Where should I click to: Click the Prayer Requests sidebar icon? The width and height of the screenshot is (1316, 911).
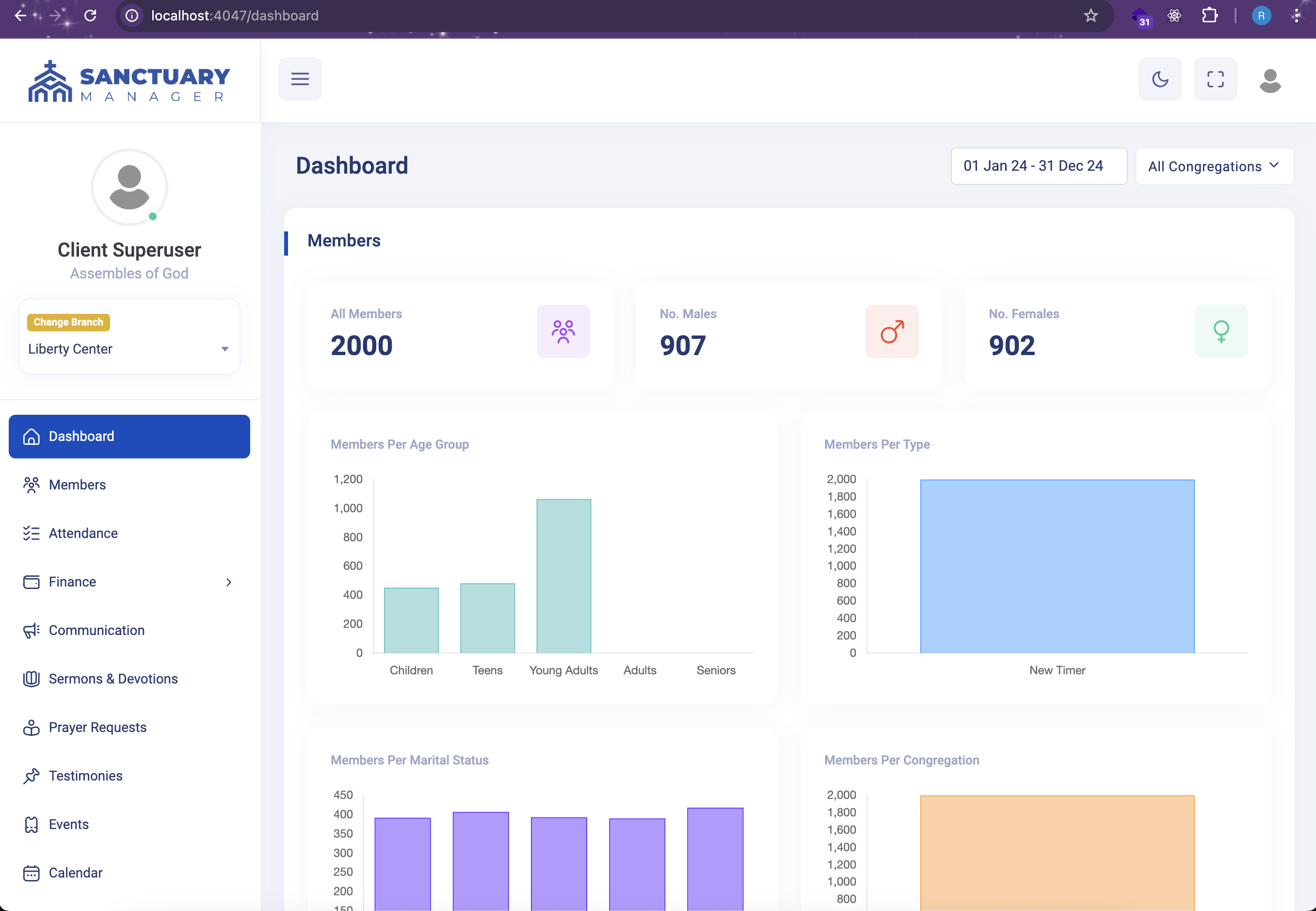(x=31, y=727)
